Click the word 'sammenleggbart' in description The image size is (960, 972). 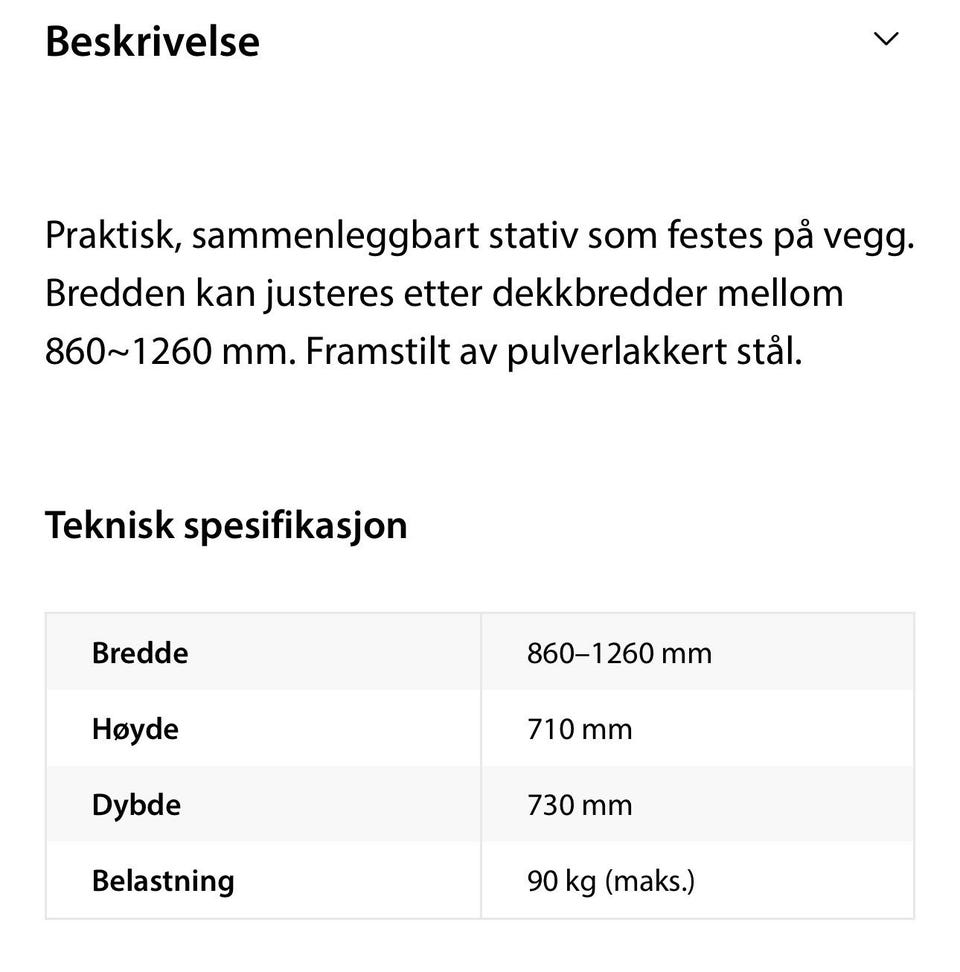point(335,237)
